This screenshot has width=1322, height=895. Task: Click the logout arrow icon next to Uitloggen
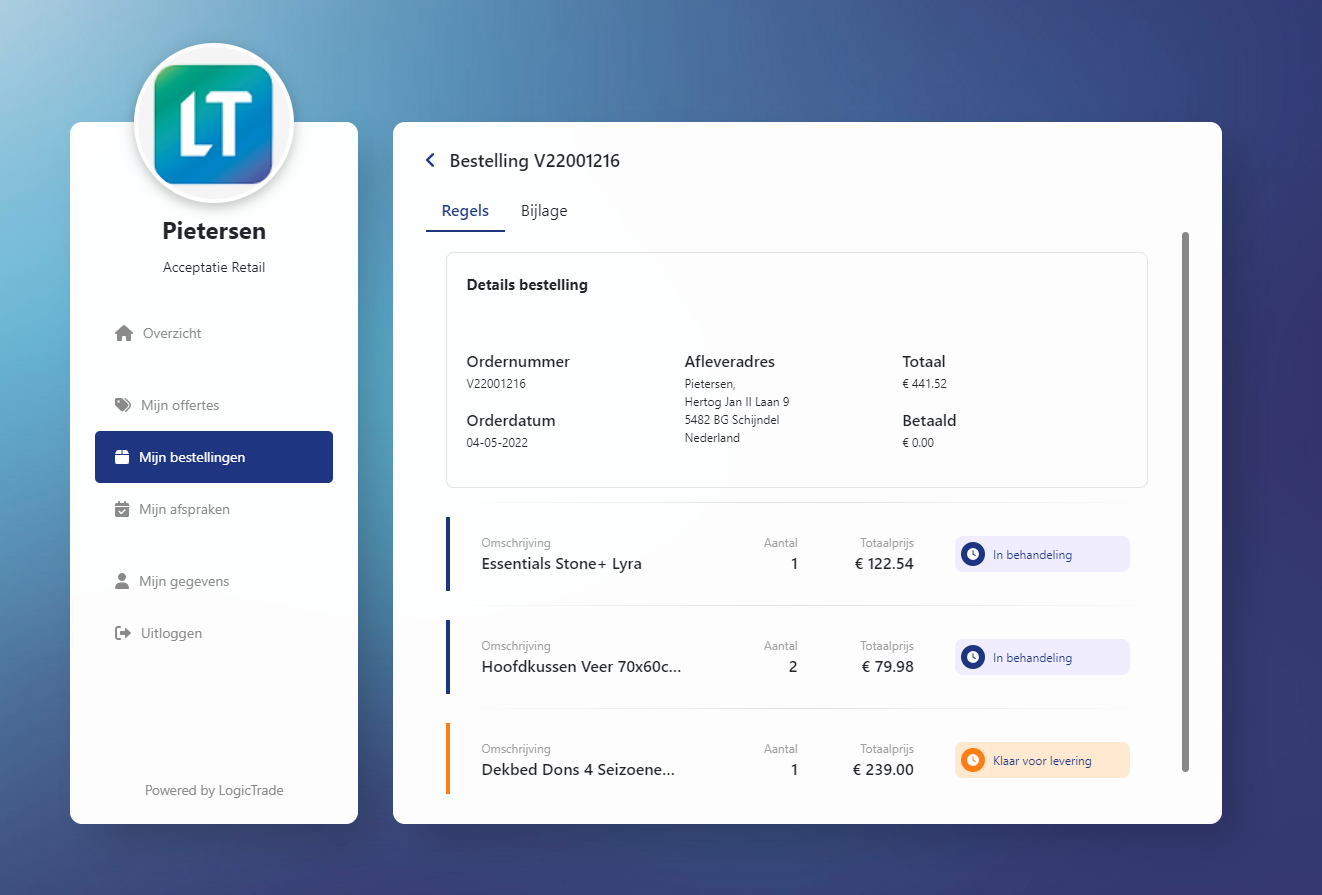coord(121,632)
